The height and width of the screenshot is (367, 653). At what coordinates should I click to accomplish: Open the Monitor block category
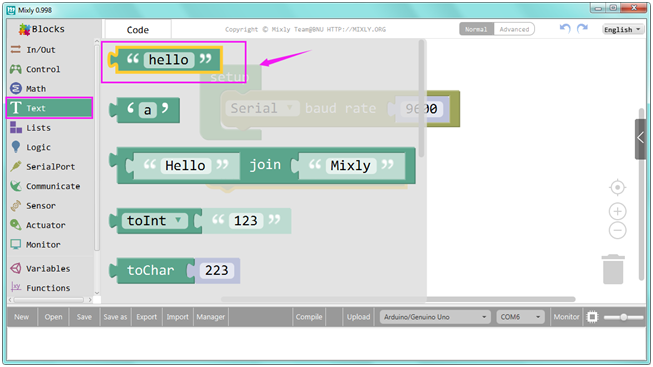49,245
